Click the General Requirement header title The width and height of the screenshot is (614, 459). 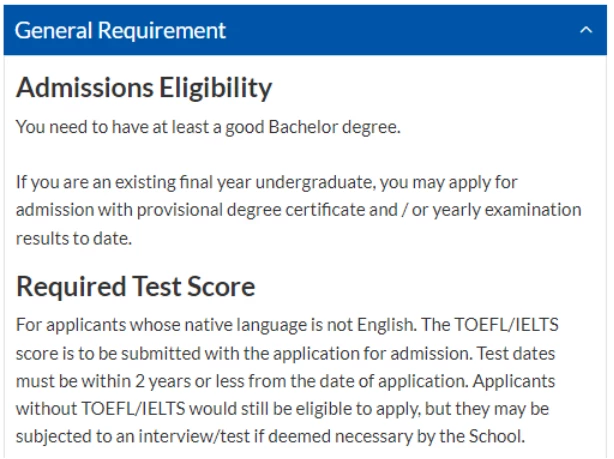click(120, 31)
